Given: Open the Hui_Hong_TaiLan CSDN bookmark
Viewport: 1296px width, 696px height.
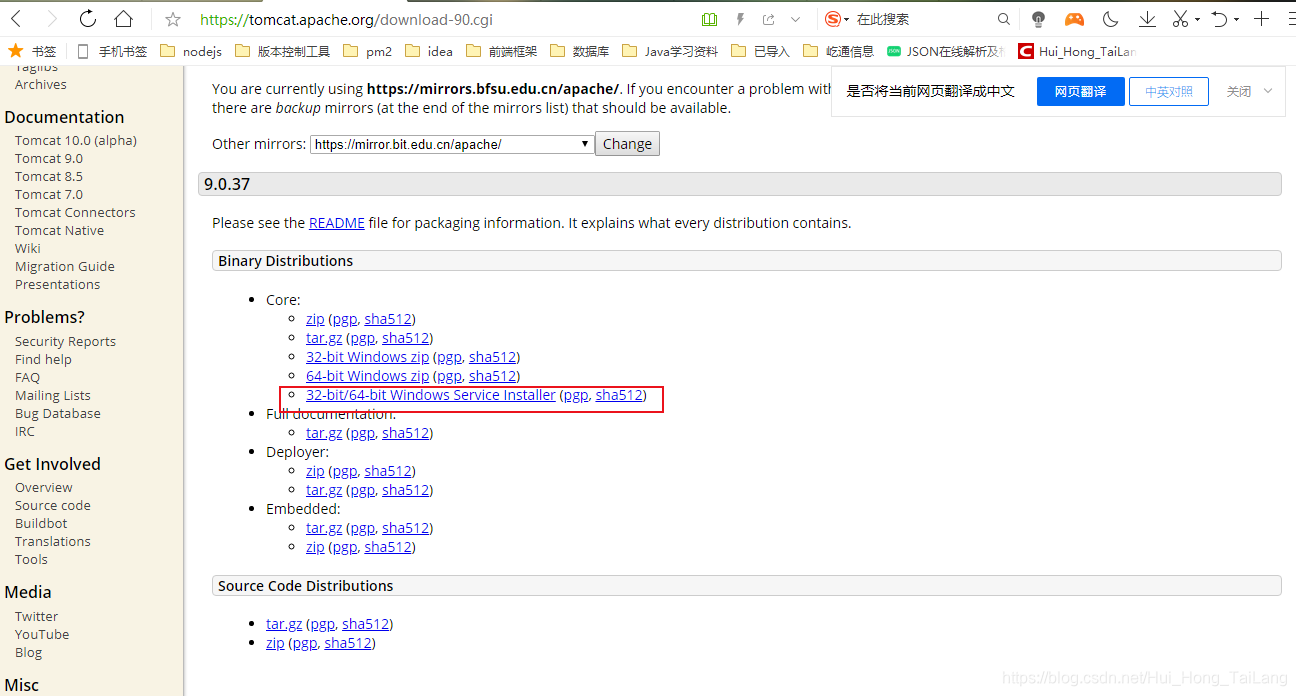Looking at the screenshot, I should coord(1077,51).
